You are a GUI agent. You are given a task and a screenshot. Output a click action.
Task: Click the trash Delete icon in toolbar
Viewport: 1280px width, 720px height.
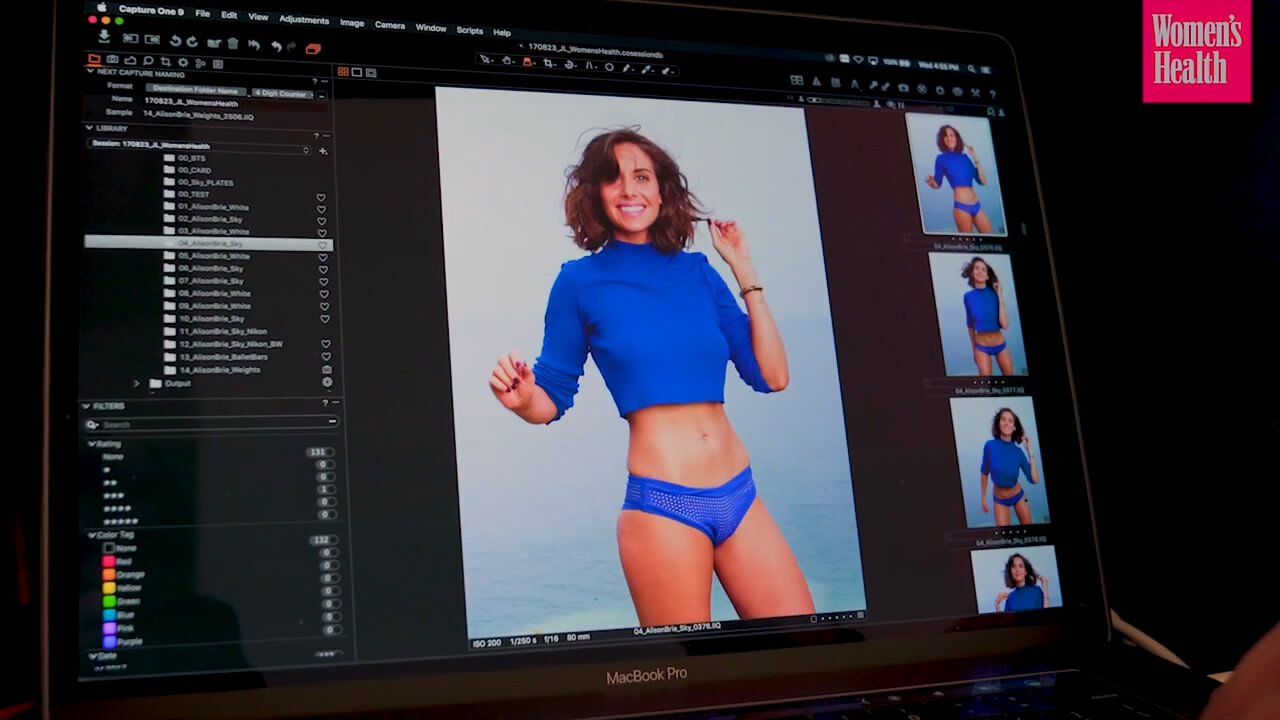coord(233,43)
